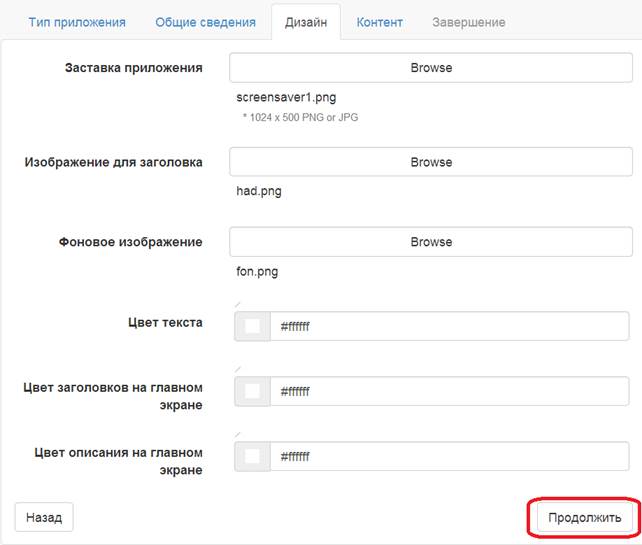The width and height of the screenshot is (642, 545).
Task: Open the Цвет описания color swatch
Action: (x=252, y=456)
